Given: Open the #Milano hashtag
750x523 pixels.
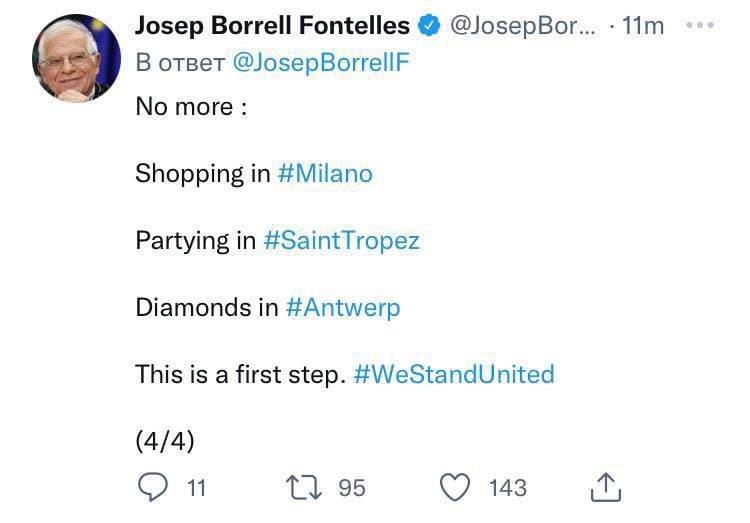Looking at the screenshot, I should coord(325,173).
